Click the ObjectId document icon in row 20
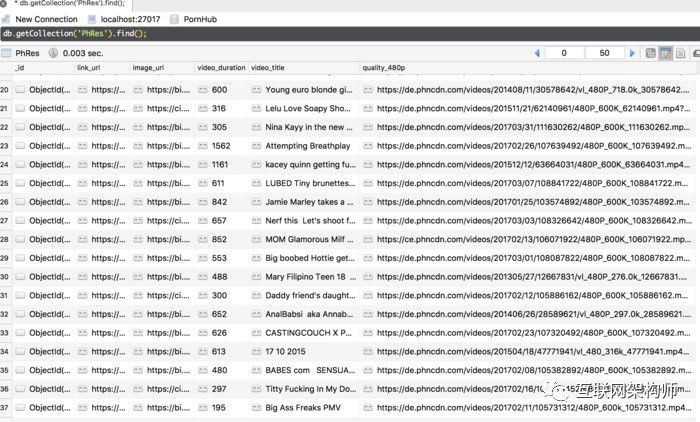This screenshot has height=422, width=700. 20,90
